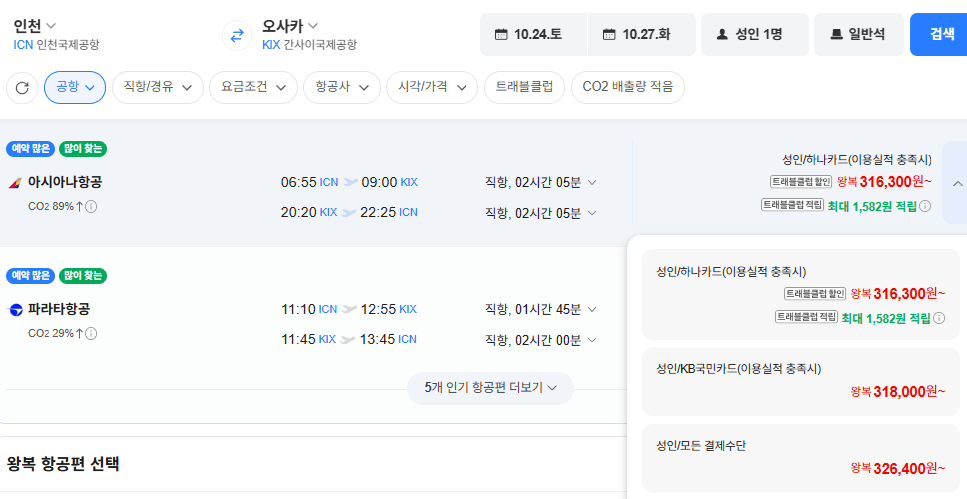The width and height of the screenshot is (967, 499).
Task: Click 왕복 항공편 선택 heading
Action: click(x=63, y=464)
